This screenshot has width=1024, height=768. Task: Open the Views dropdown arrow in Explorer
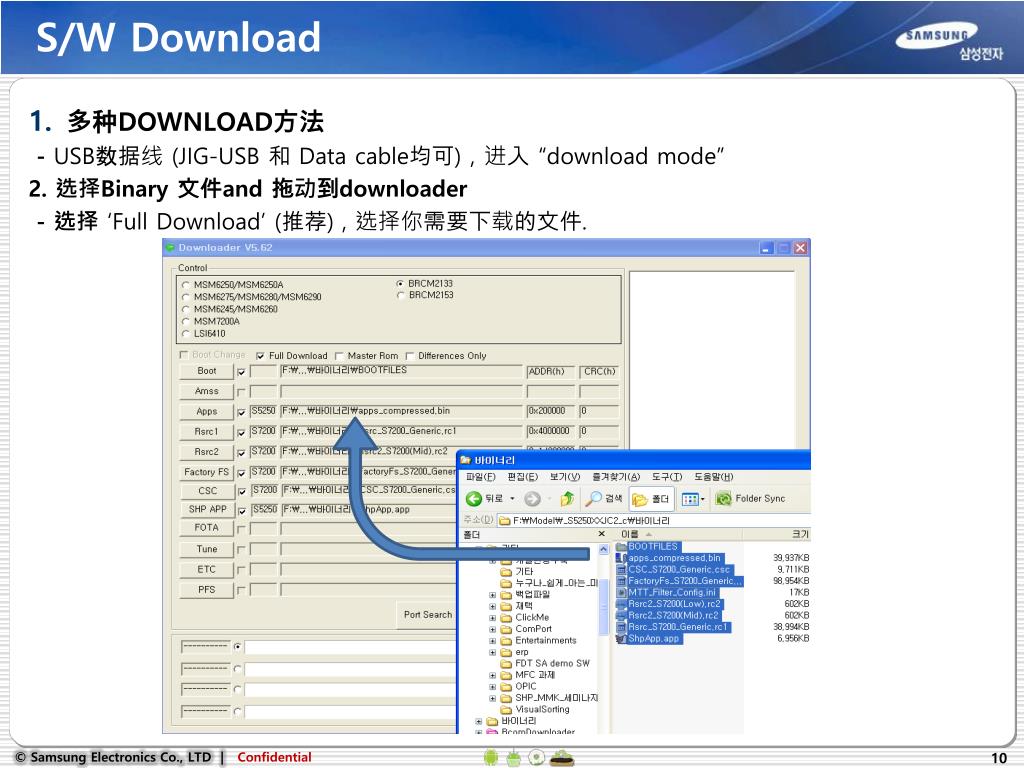(x=703, y=500)
